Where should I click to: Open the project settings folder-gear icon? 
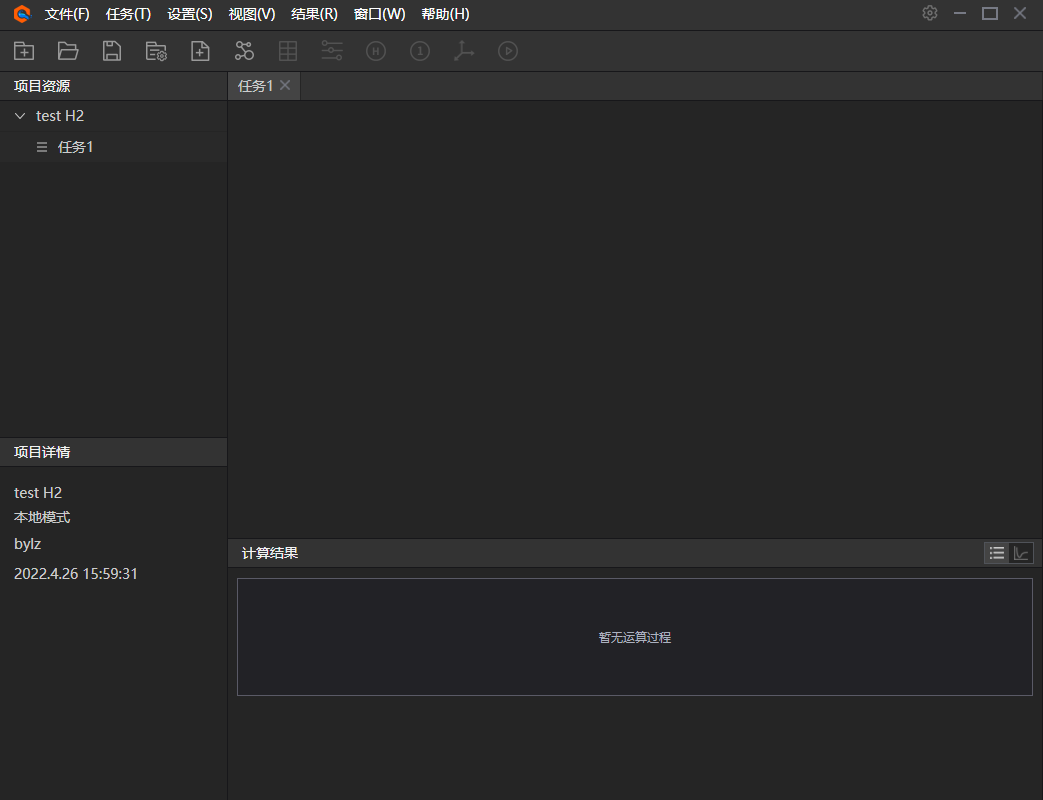(x=156, y=51)
